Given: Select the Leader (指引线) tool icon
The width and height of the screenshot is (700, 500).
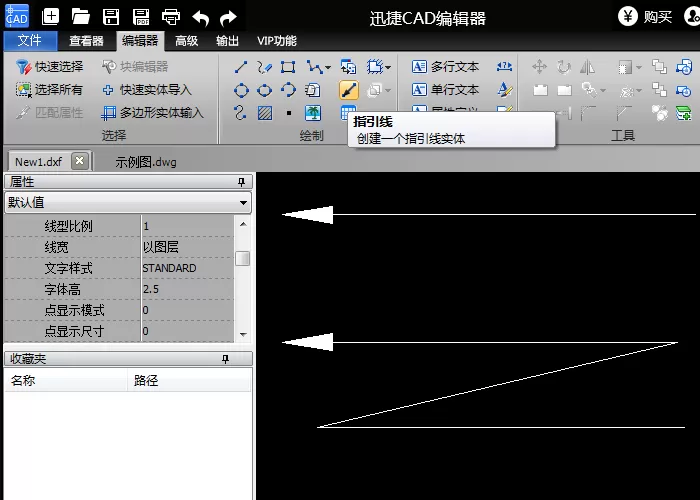Looking at the screenshot, I should point(349,90).
